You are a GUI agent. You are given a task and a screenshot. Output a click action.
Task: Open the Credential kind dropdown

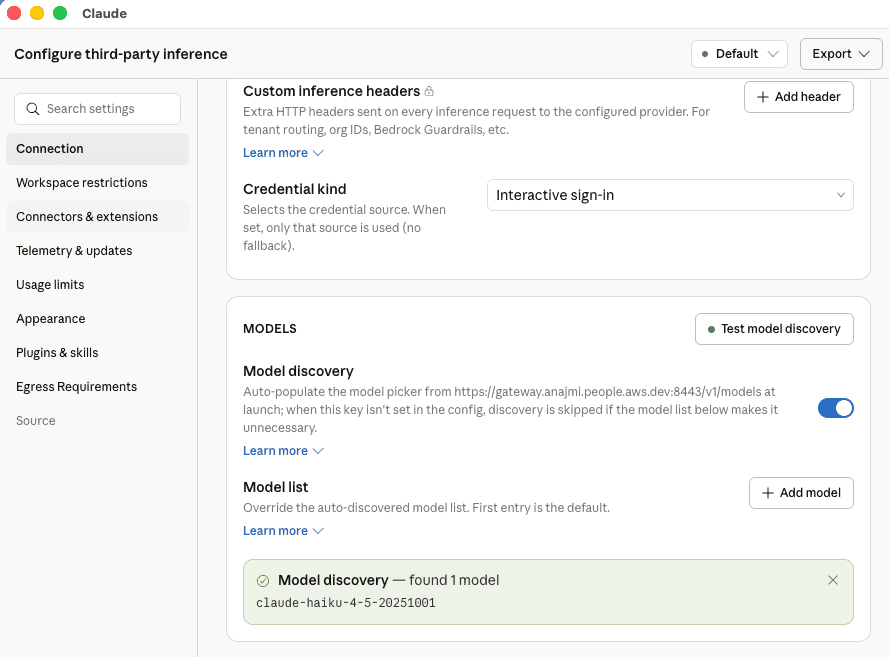click(670, 195)
